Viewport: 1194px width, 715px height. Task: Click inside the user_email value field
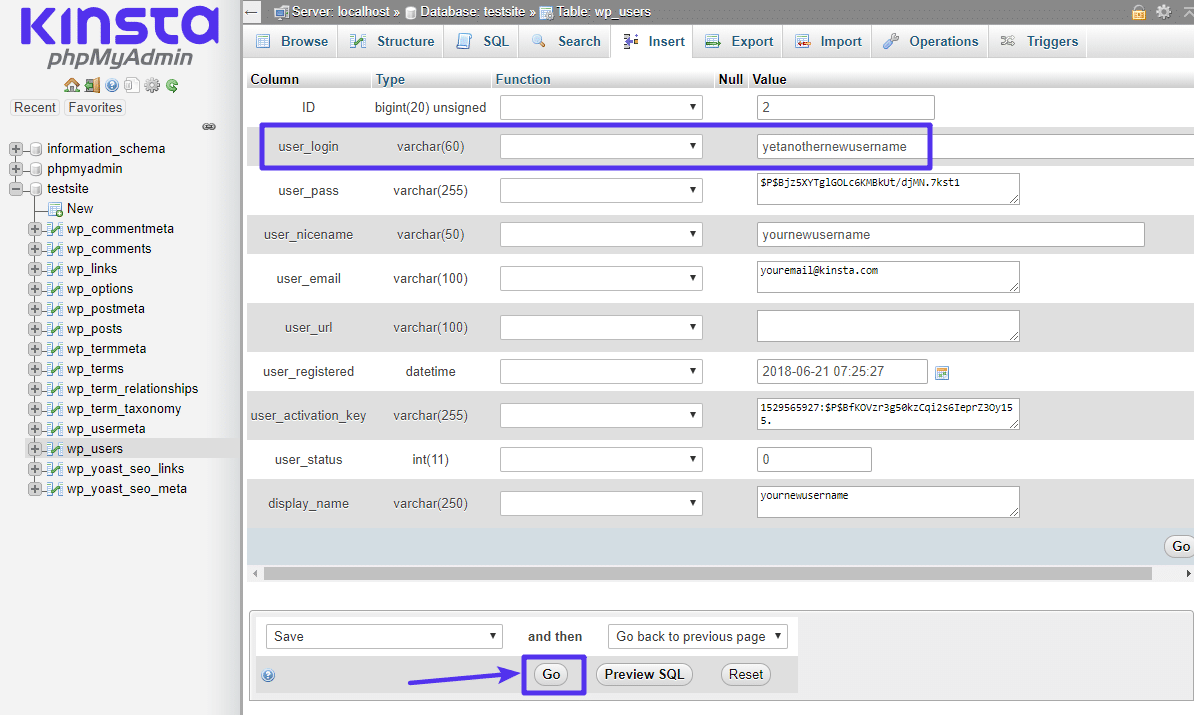(888, 277)
